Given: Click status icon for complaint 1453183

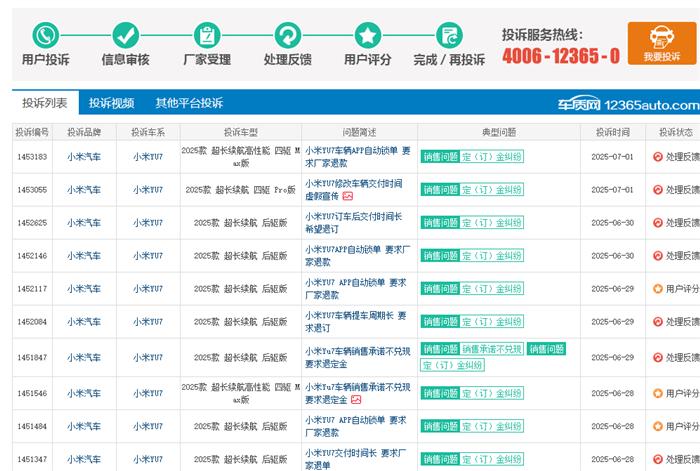Looking at the screenshot, I should pos(658,157).
